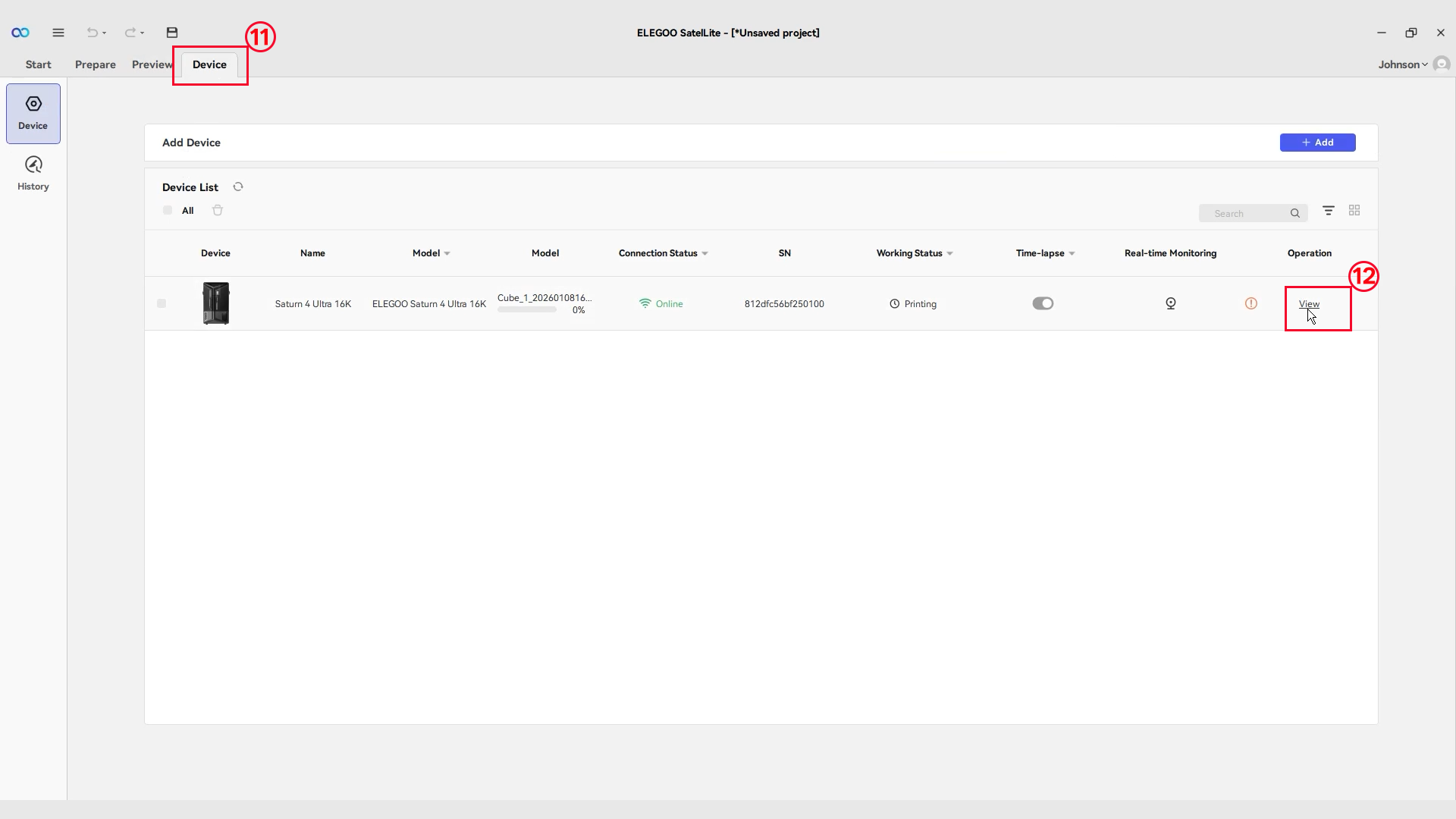
Task: Click the blue Add device button
Action: click(x=1318, y=143)
